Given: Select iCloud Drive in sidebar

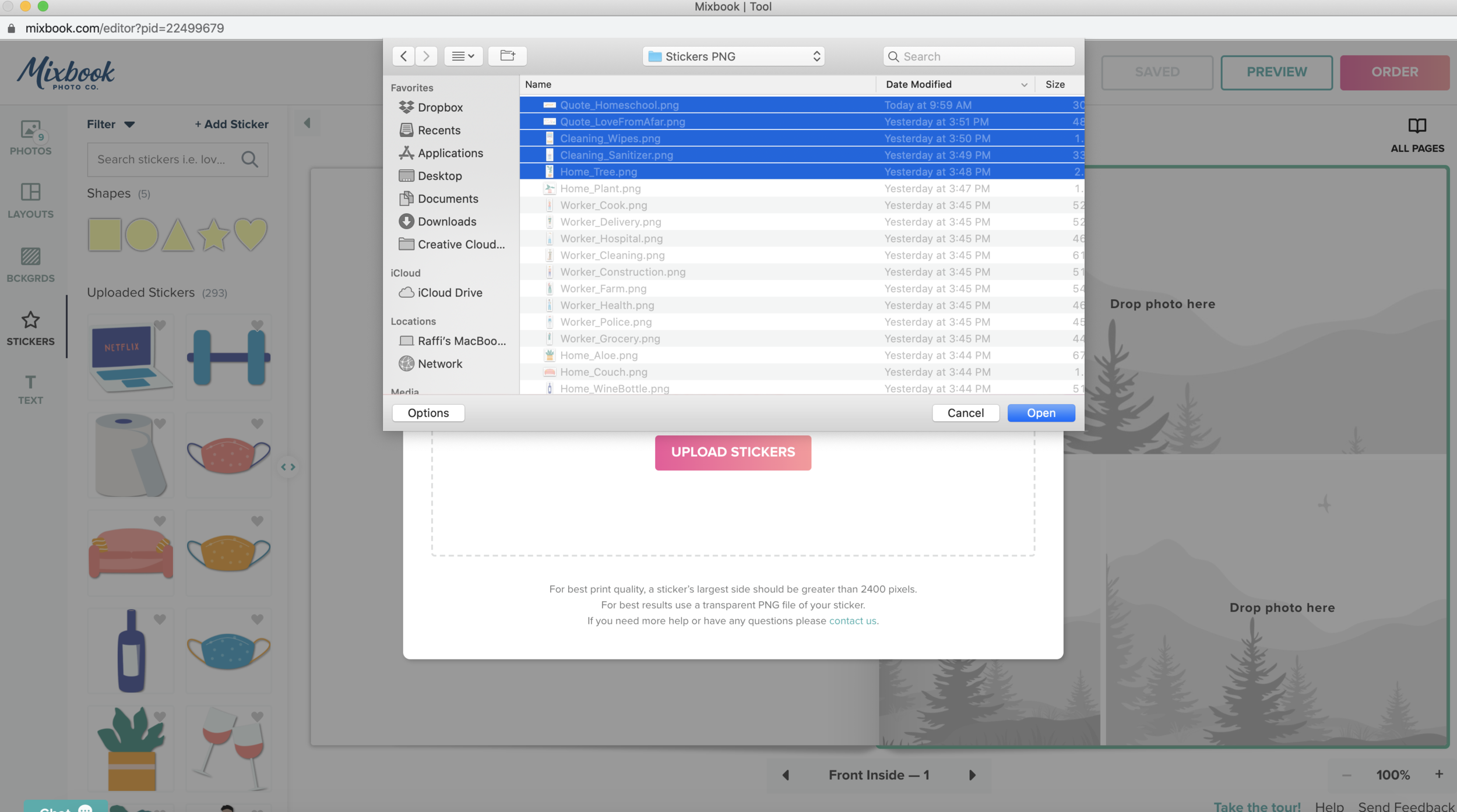Looking at the screenshot, I should coord(449,292).
